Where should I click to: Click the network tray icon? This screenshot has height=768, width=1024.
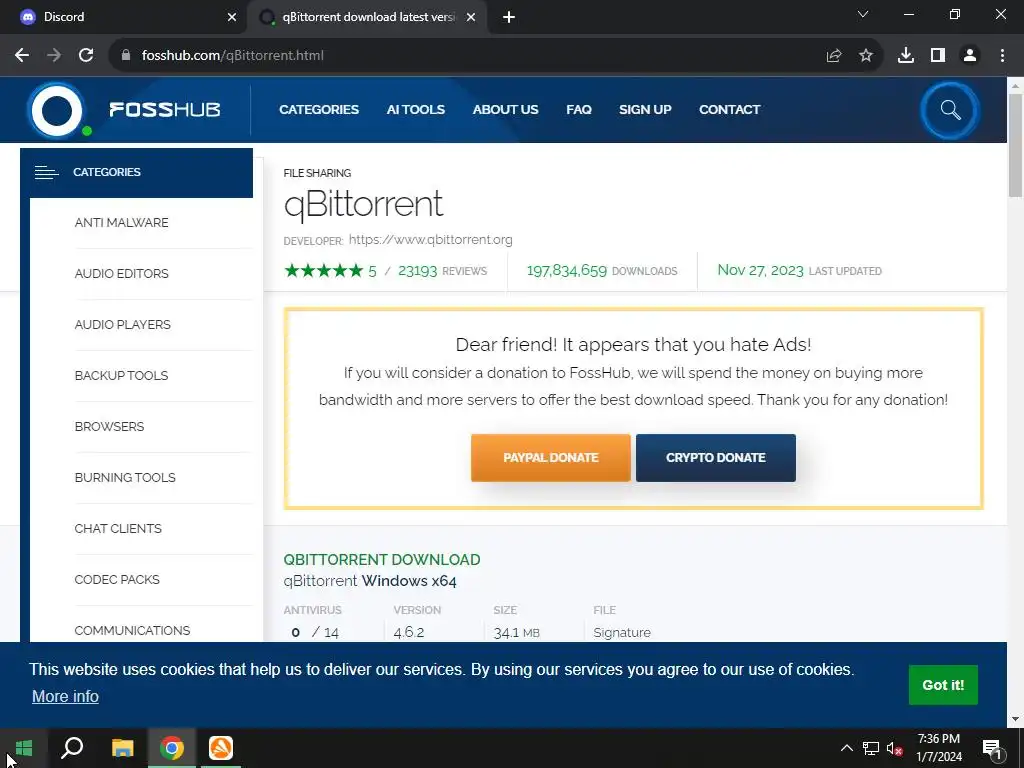point(871,748)
